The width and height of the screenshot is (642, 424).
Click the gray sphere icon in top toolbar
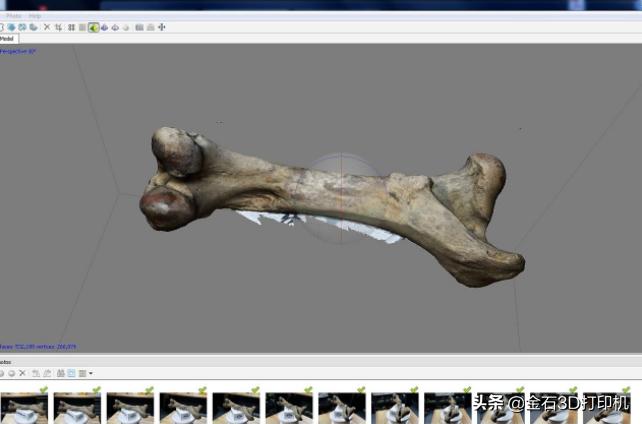(126, 27)
